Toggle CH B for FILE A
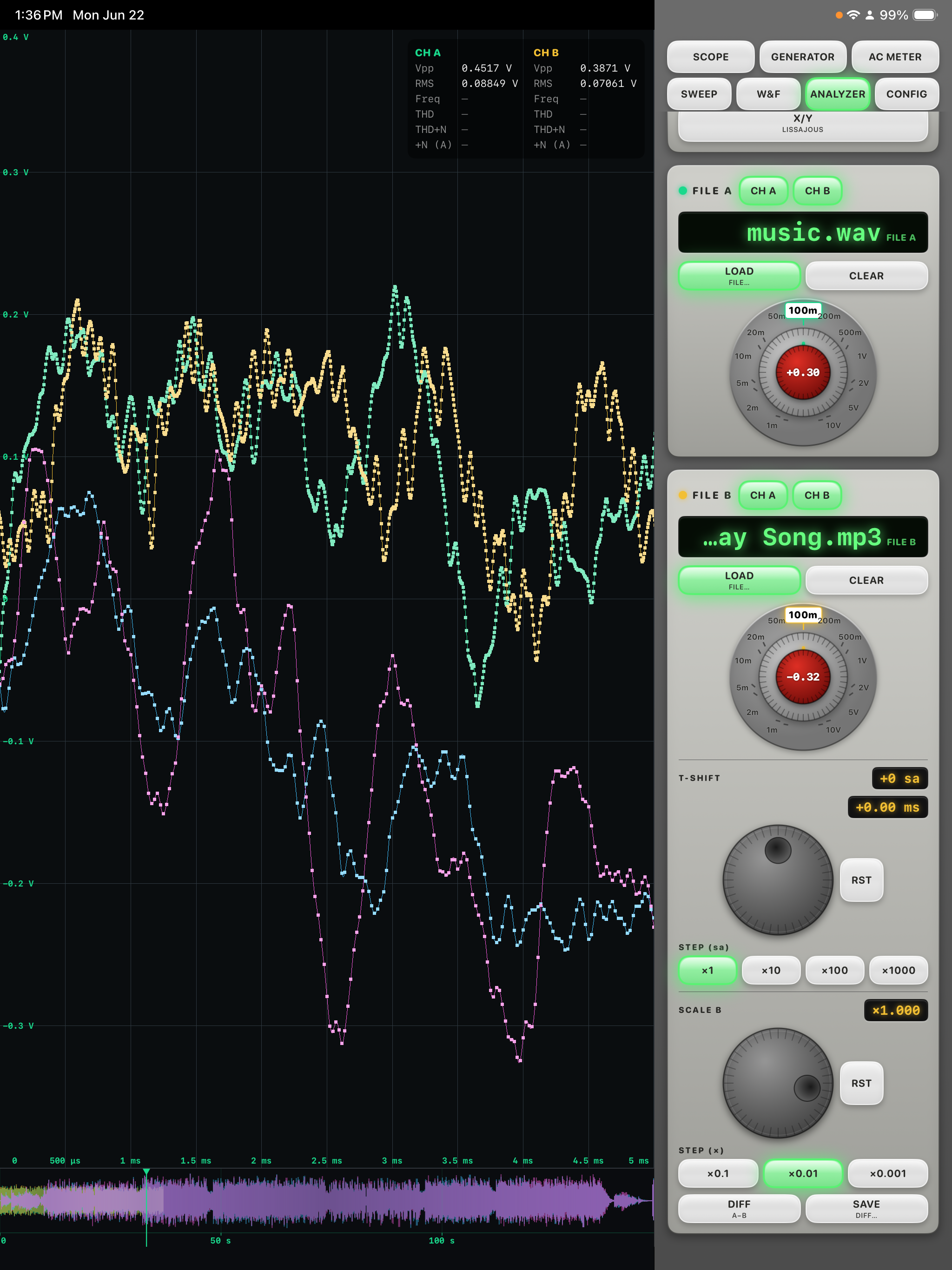 817,191
